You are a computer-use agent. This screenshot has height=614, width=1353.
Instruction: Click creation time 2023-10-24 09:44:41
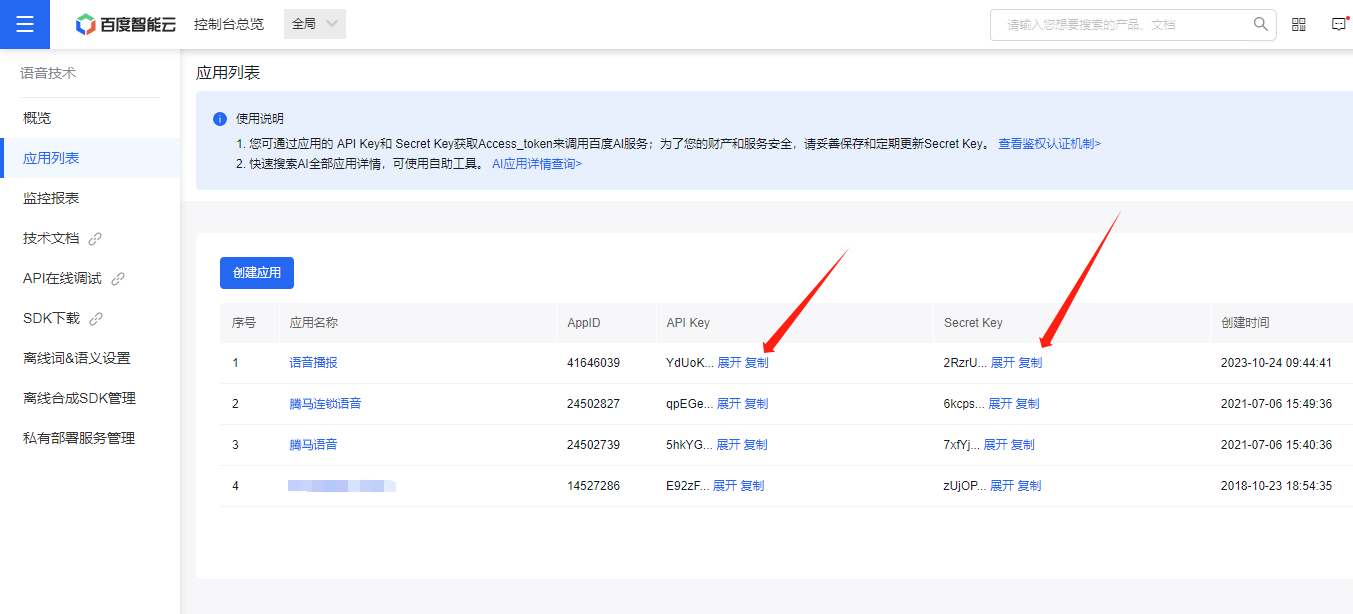pyautogui.click(x=1276, y=363)
